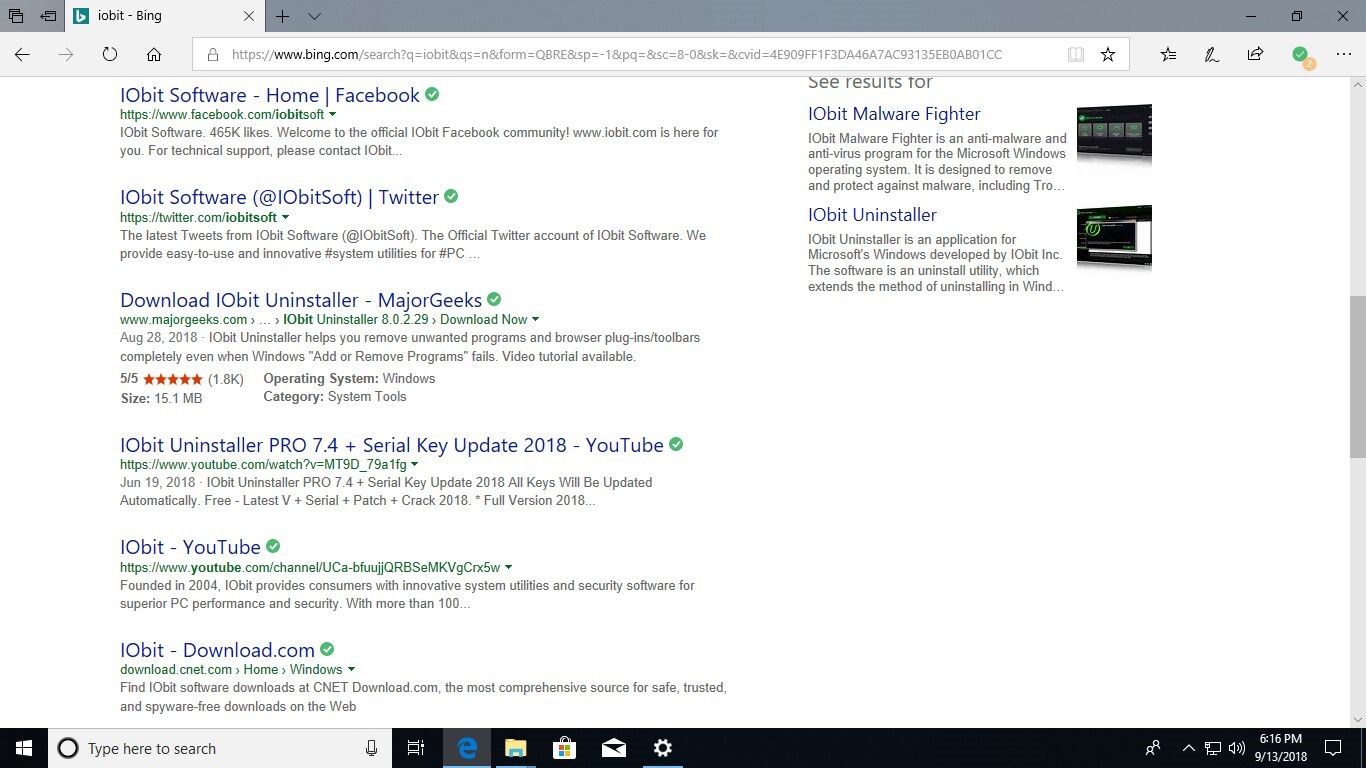Add this page to favorites with the star
The width and height of the screenshot is (1366, 768).
pyautogui.click(x=1108, y=55)
